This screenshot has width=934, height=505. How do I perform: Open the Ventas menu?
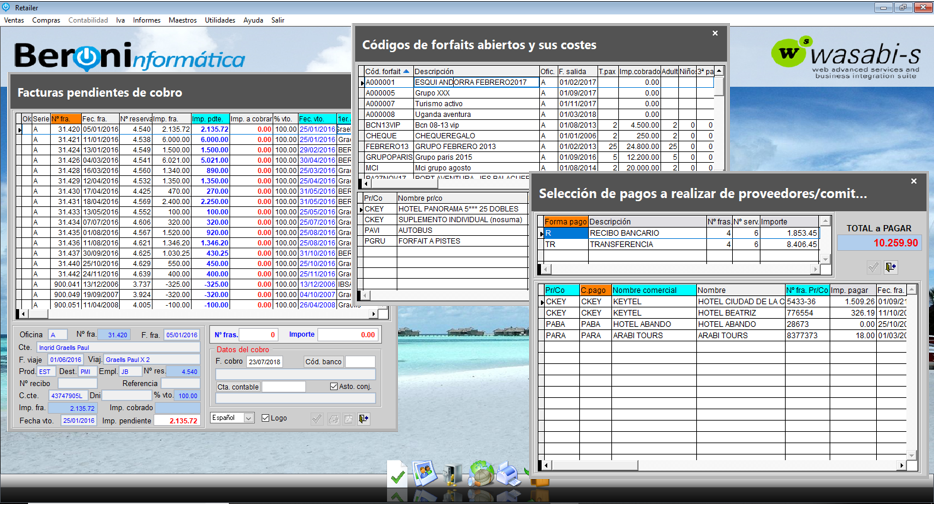(x=15, y=20)
